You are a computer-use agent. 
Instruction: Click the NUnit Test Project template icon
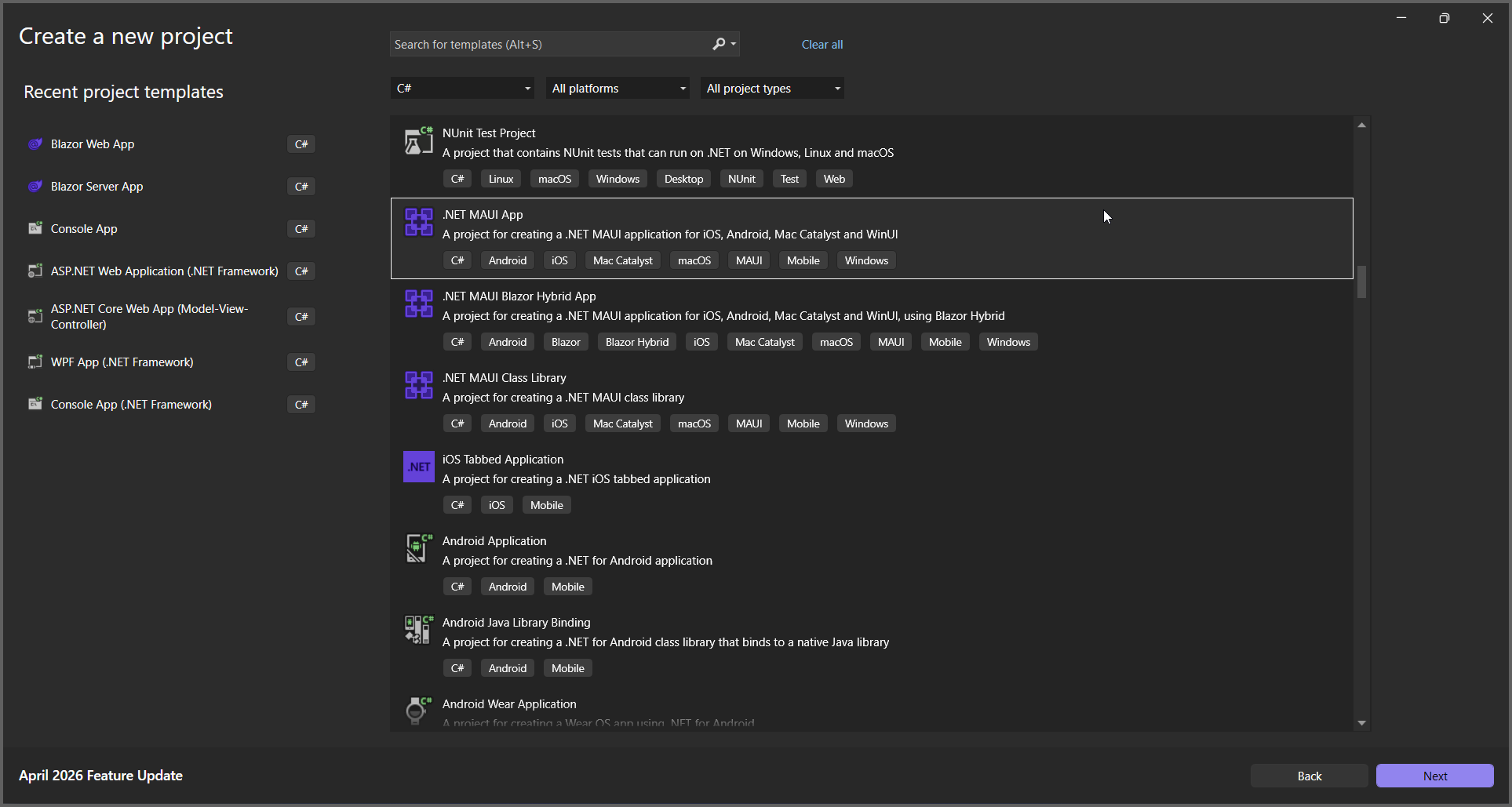click(418, 141)
